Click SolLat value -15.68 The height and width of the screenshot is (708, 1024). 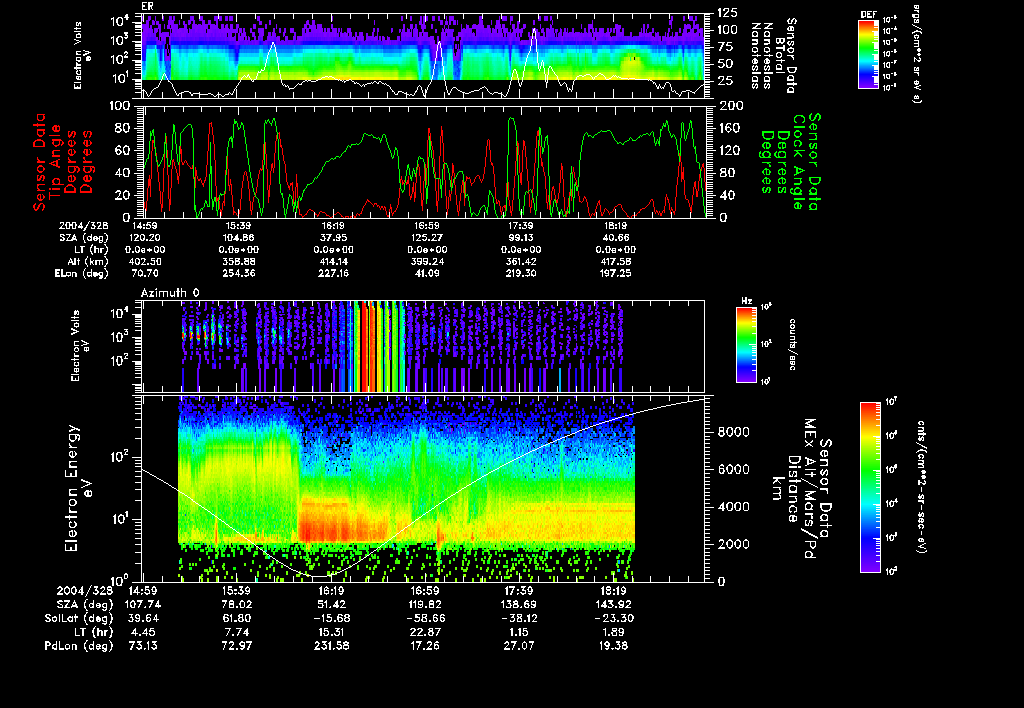[x=330, y=618]
